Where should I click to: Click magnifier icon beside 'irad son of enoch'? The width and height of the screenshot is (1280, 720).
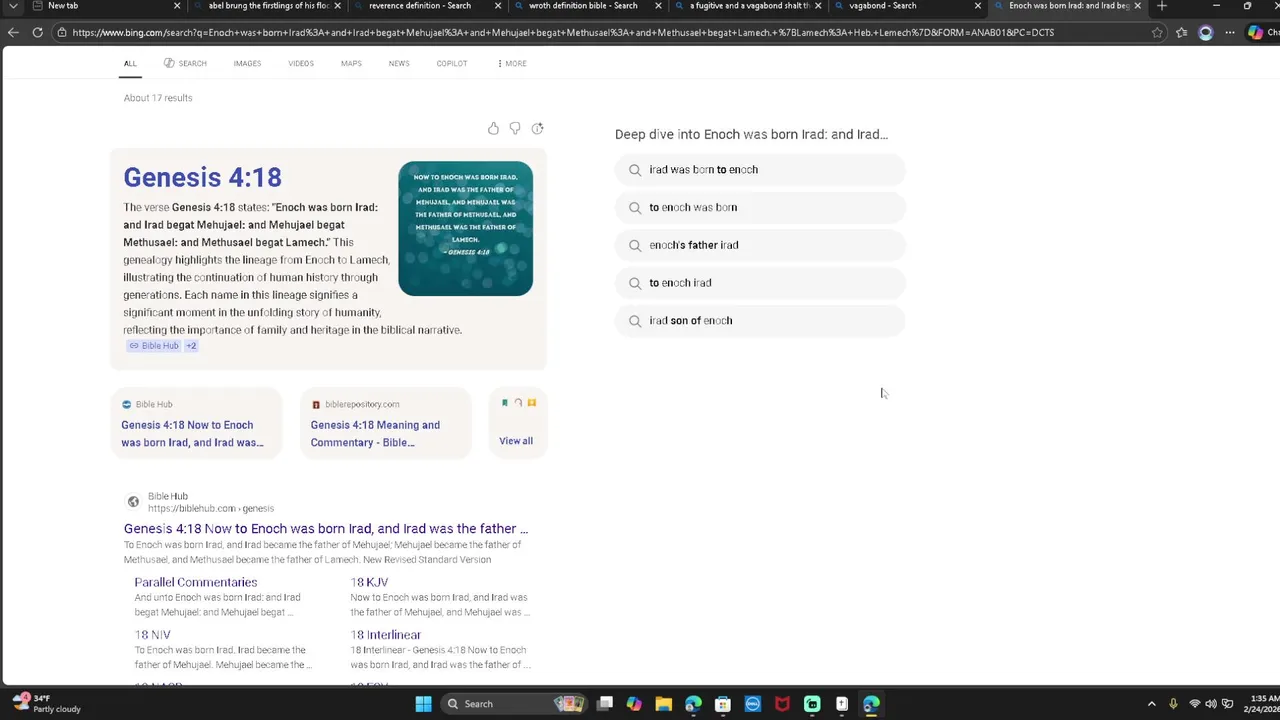coord(635,321)
